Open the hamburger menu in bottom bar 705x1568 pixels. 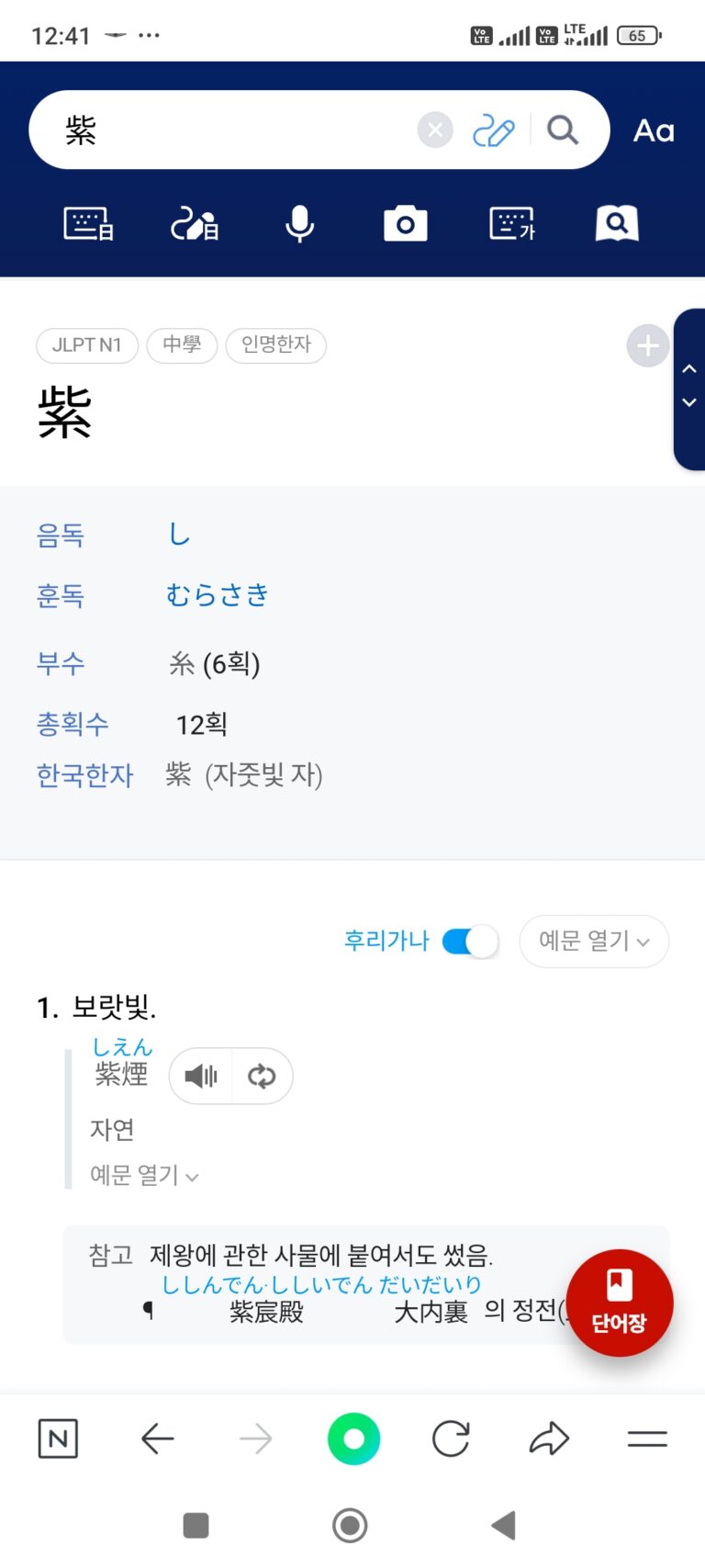pyautogui.click(x=647, y=1438)
